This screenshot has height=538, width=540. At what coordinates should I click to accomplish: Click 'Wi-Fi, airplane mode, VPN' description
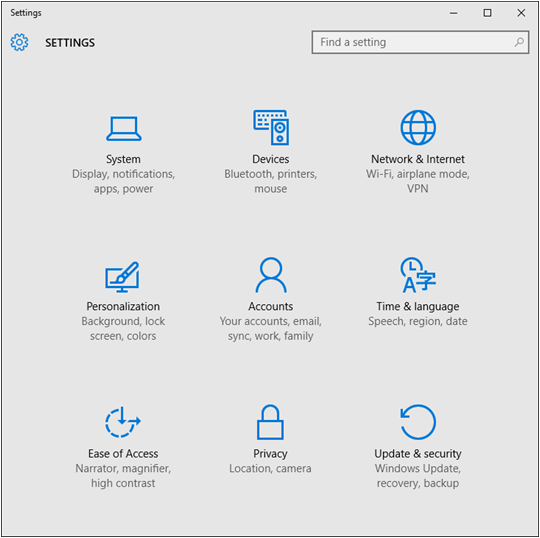pyautogui.click(x=418, y=181)
